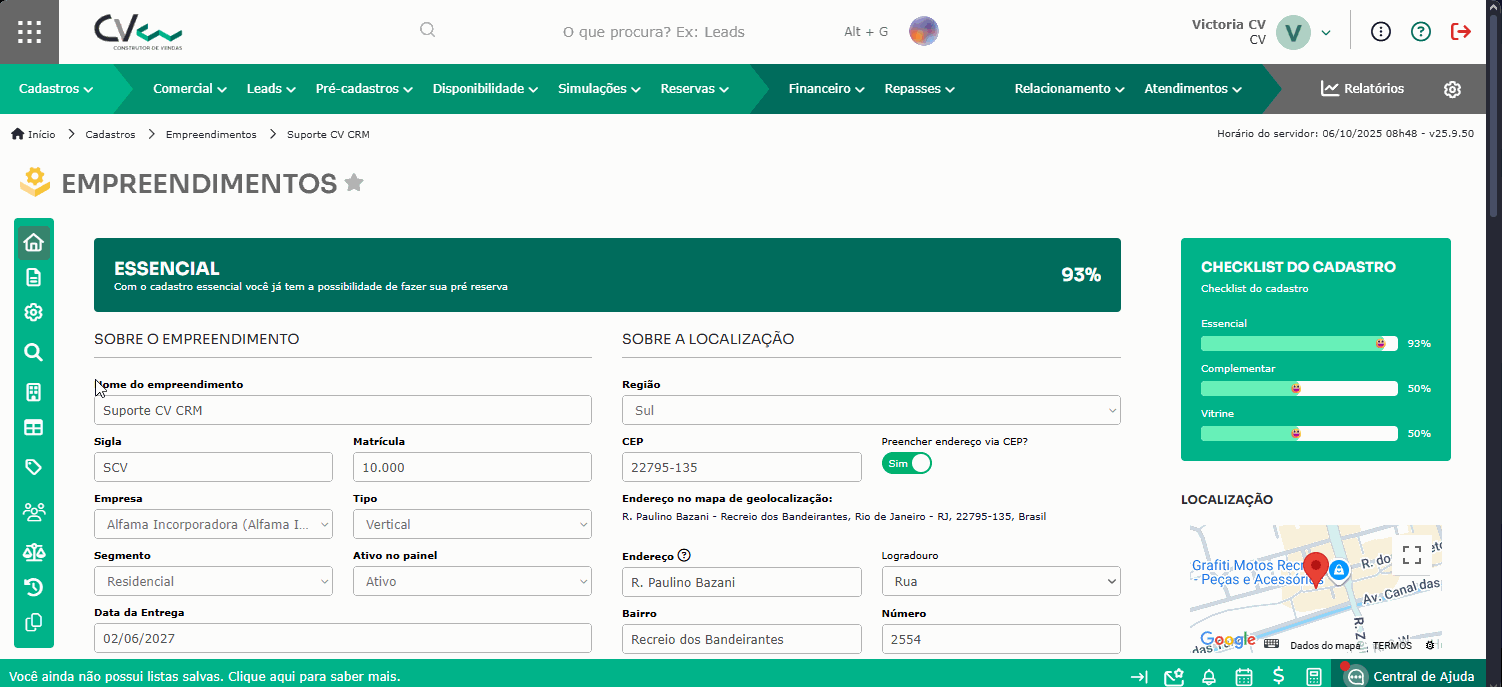
Task: Open the Logradouro dropdown showing Rua
Action: (1001, 581)
